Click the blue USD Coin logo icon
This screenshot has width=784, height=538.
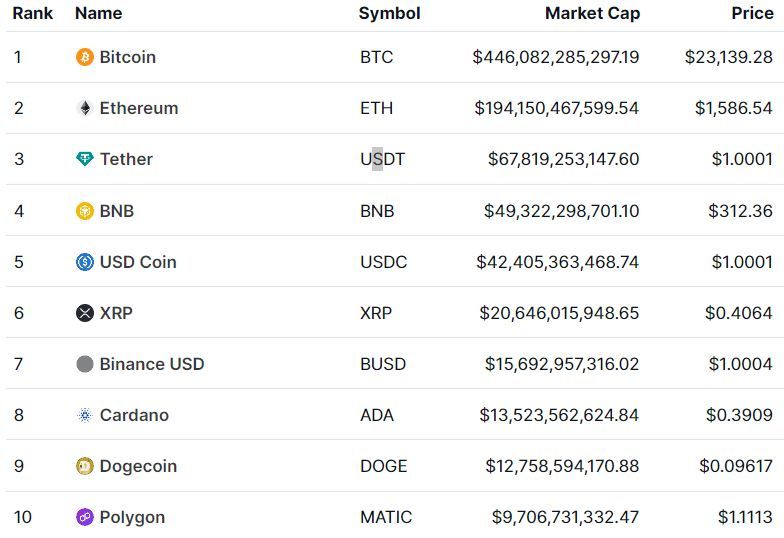(84, 262)
